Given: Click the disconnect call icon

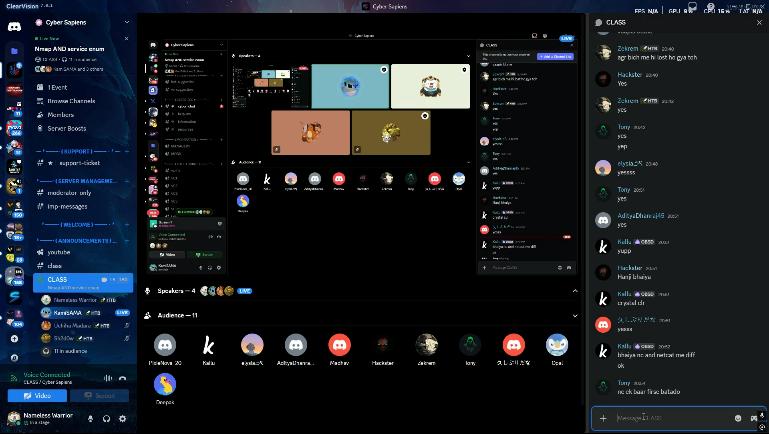Looking at the screenshot, I should 123,378.
